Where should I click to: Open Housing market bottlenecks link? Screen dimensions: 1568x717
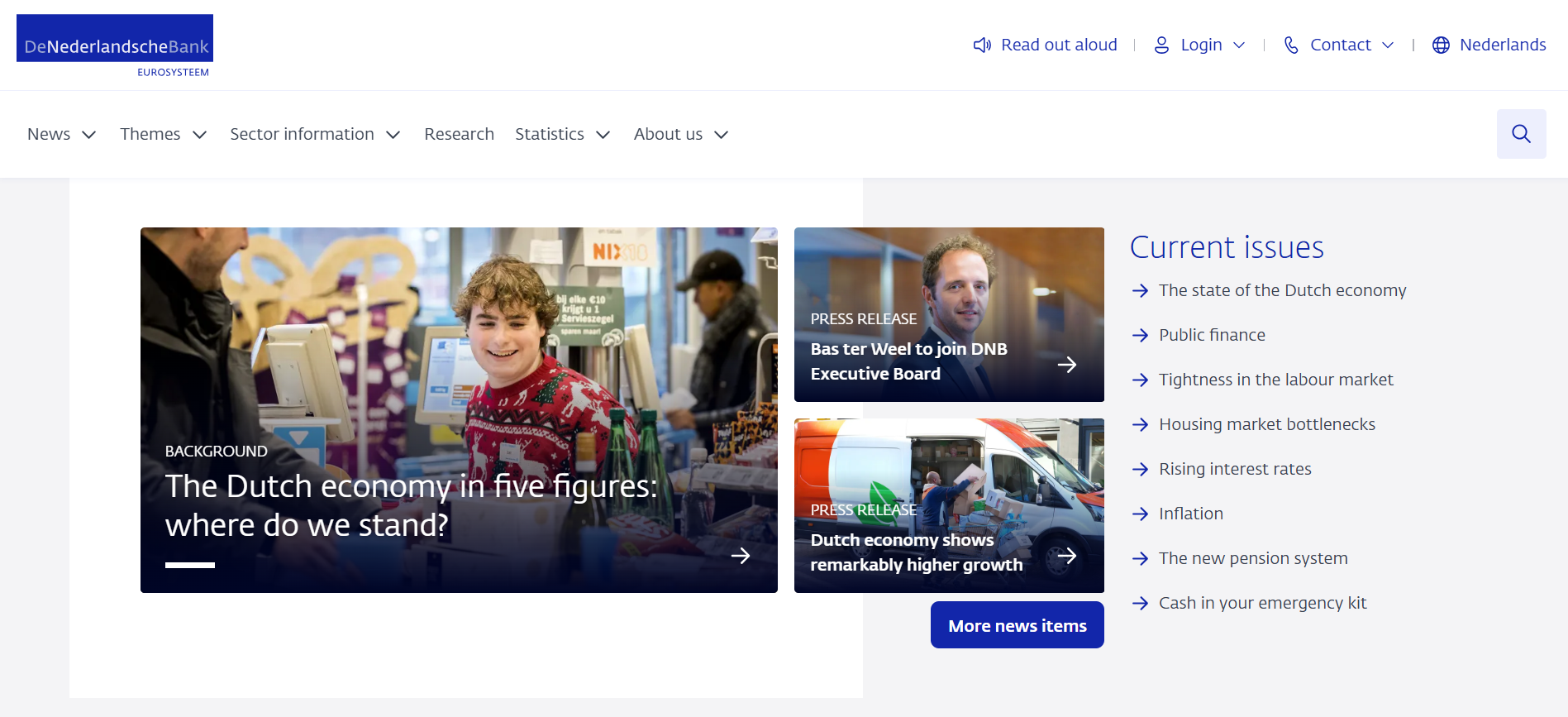coord(1266,424)
